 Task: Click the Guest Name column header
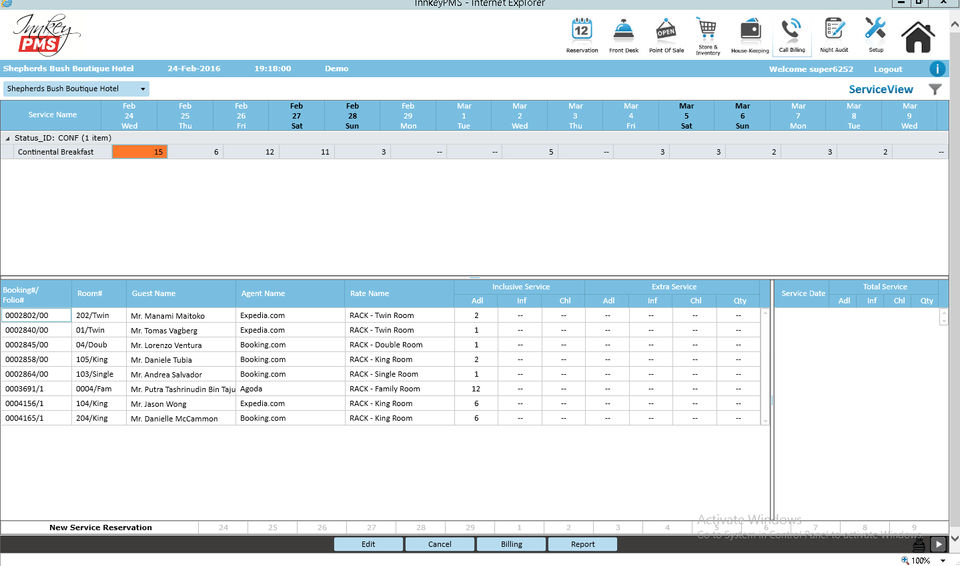click(x=181, y=293)
